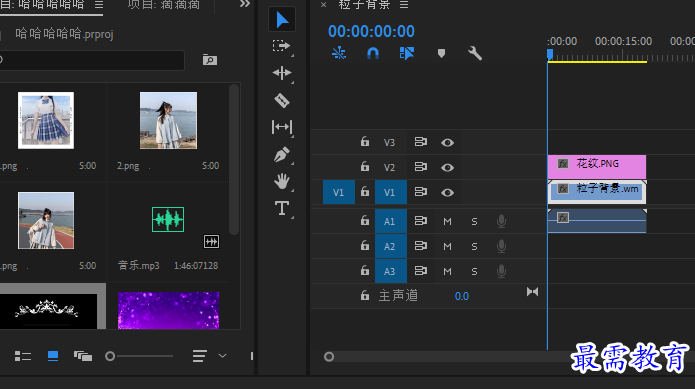The width and height of the screenshot is (695, 389).
Task: Expand sort options chevron
Action: pyautogui.click(x=223, y=356)
